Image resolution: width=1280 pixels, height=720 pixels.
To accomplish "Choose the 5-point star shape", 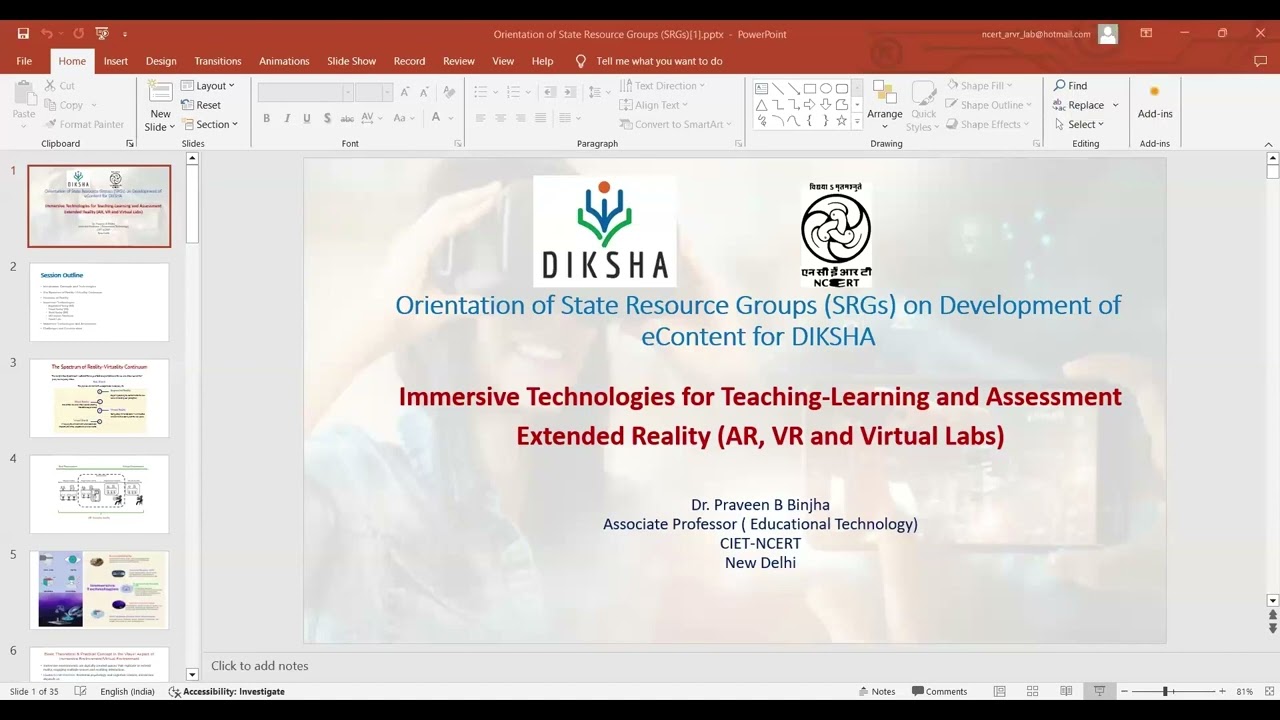I will [x=842, y=121].
